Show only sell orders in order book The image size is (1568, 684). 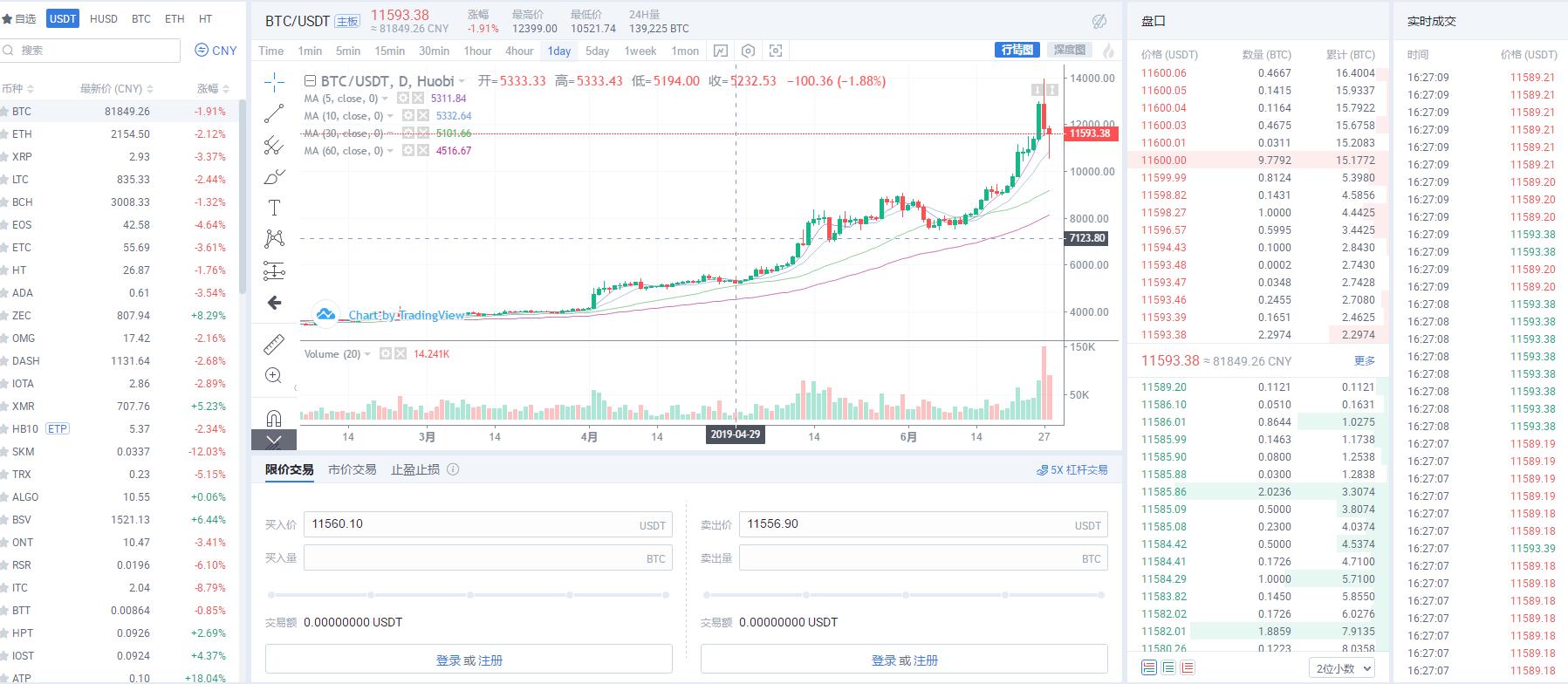point(1188,667)
